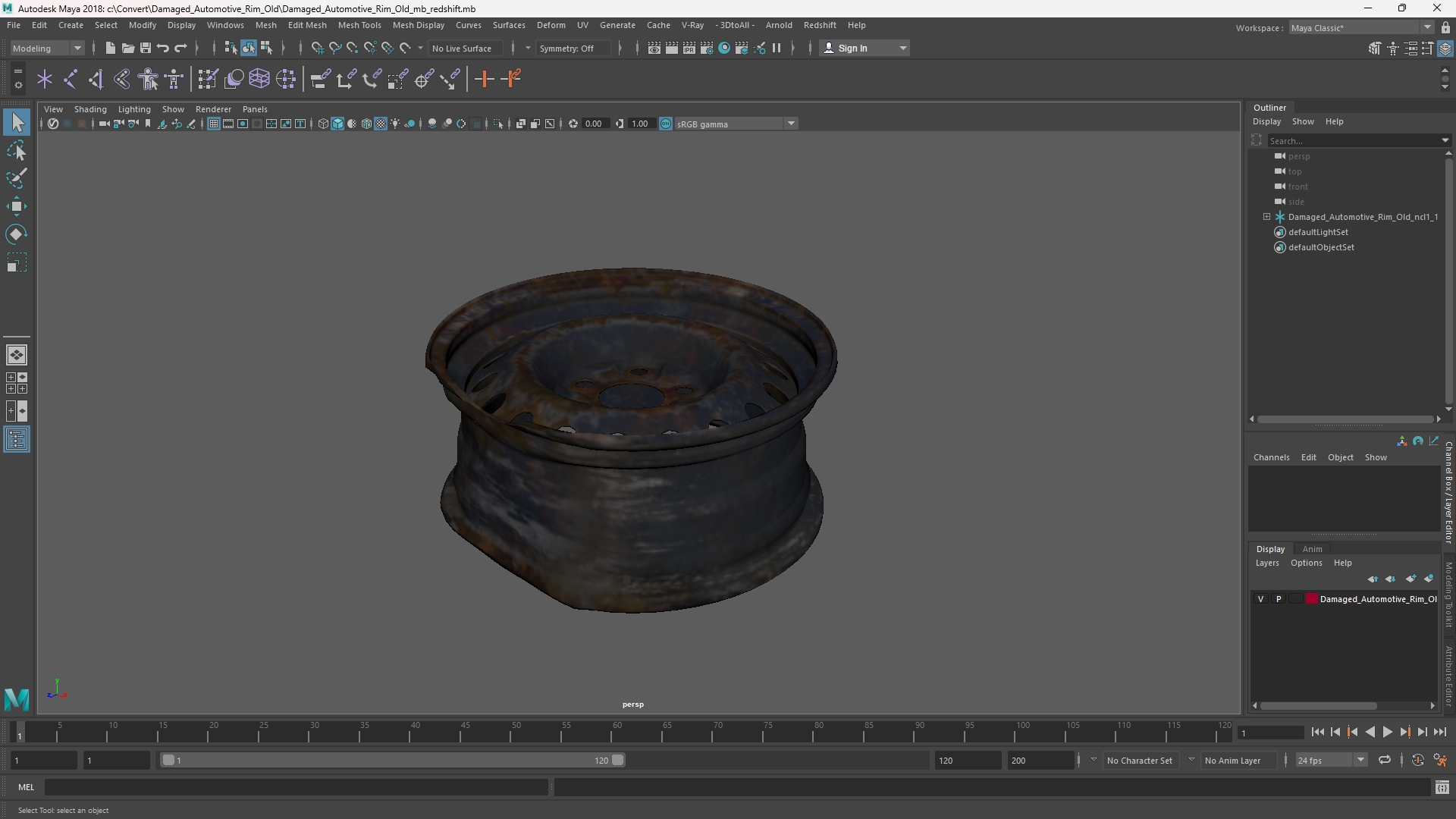
Task: Open the Sign In dropdown
Action: click(x=864, y=48)
